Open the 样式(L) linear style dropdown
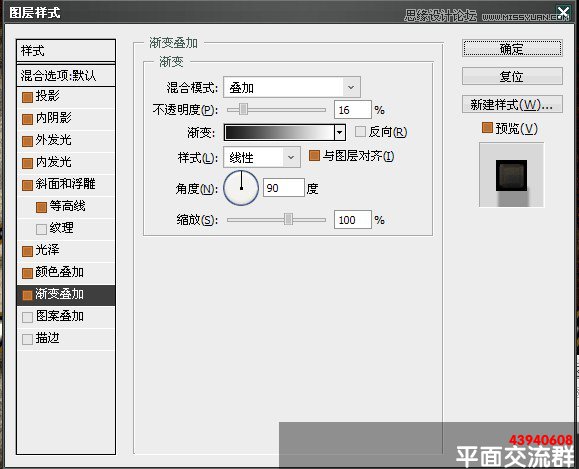 point(262,157)
